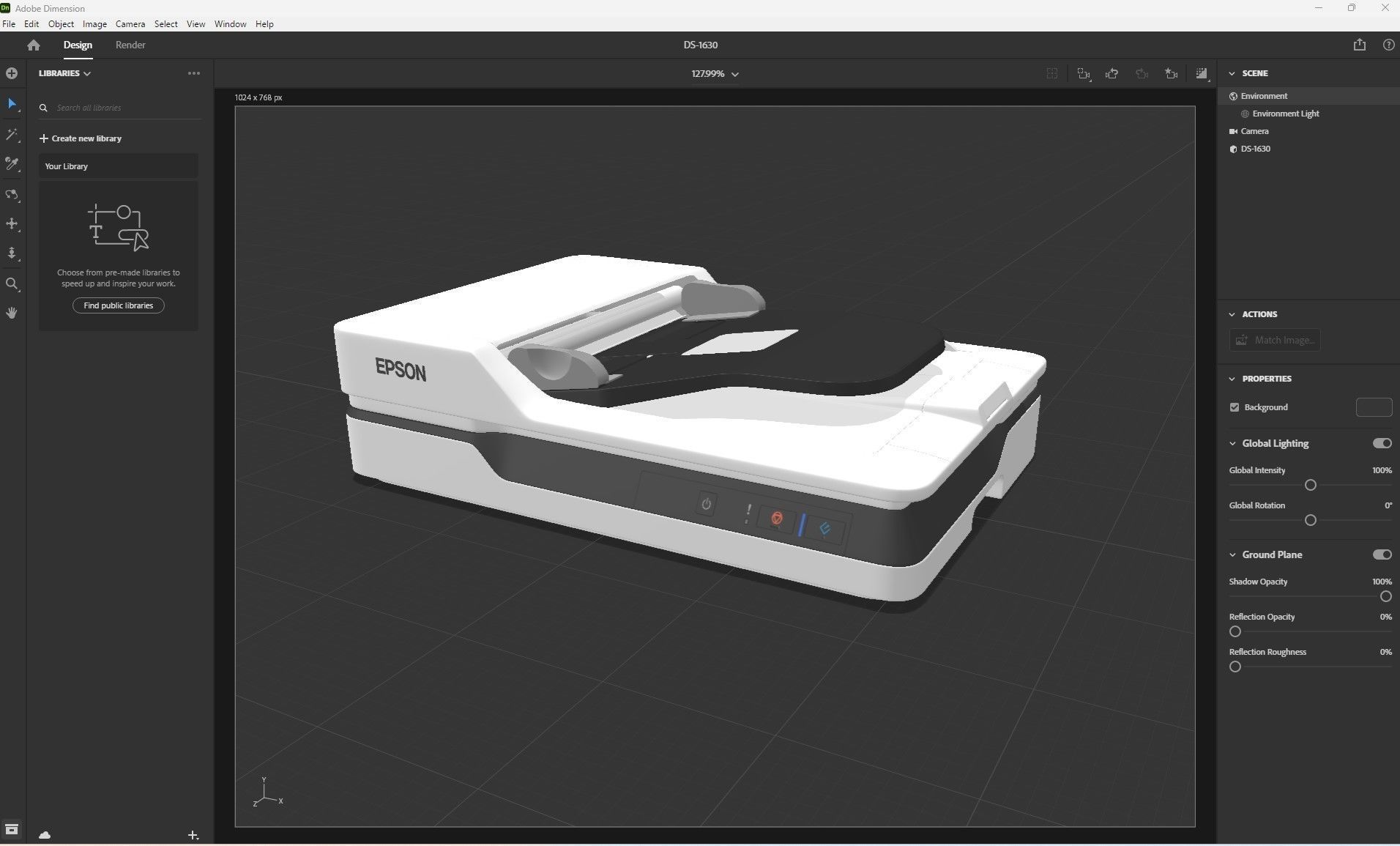Collapse the Scene panel
Image resolution: width=1400 pixels, height=846 pixels.
pos(1232,73)
